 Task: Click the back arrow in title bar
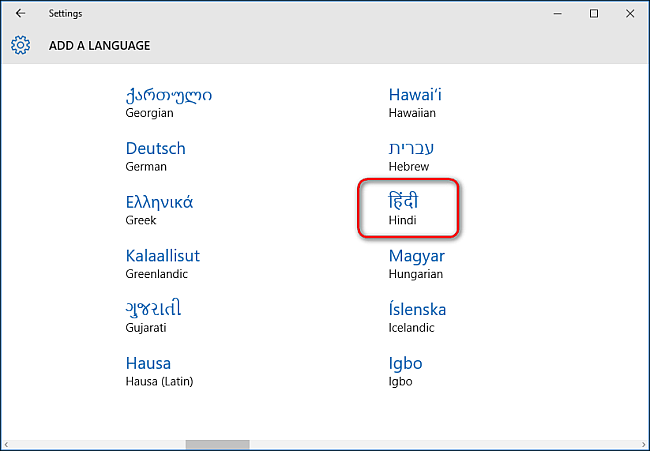(x=21, y=14)
